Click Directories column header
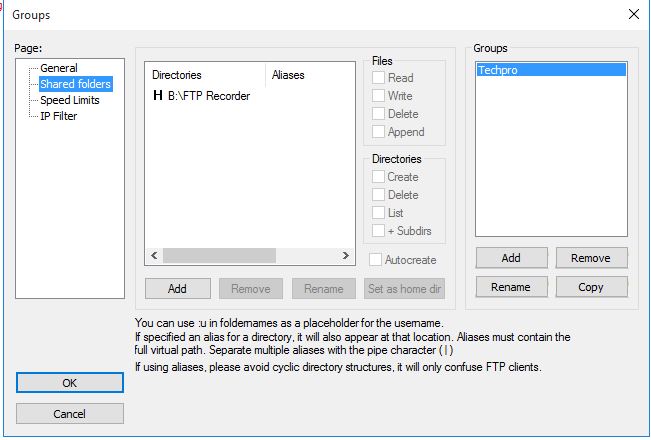Image resolution: width=651 pixels, height=440 pixels. (205, 75)
